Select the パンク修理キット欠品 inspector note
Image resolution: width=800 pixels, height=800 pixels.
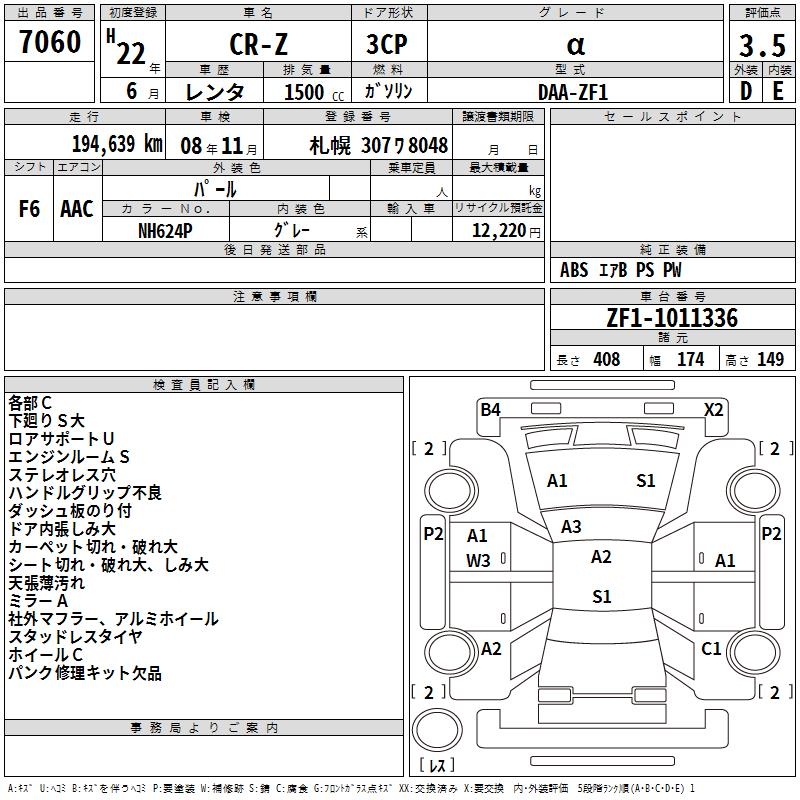click(85, 673)
